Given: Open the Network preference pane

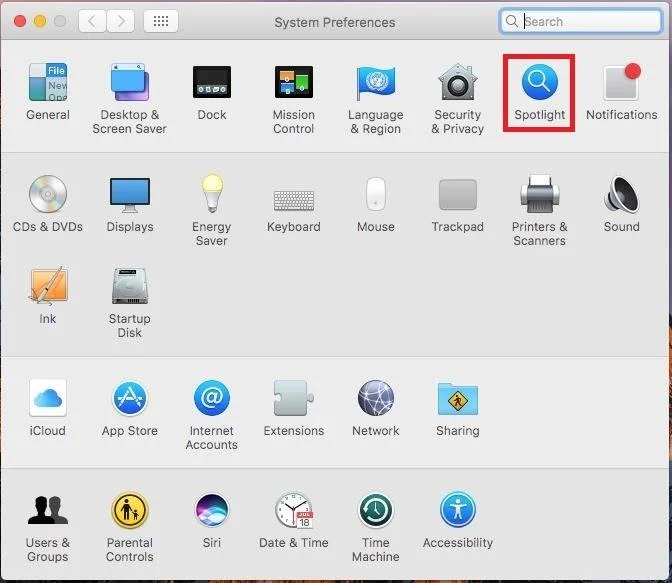Looking at the screenshot, I should [375, 399].
